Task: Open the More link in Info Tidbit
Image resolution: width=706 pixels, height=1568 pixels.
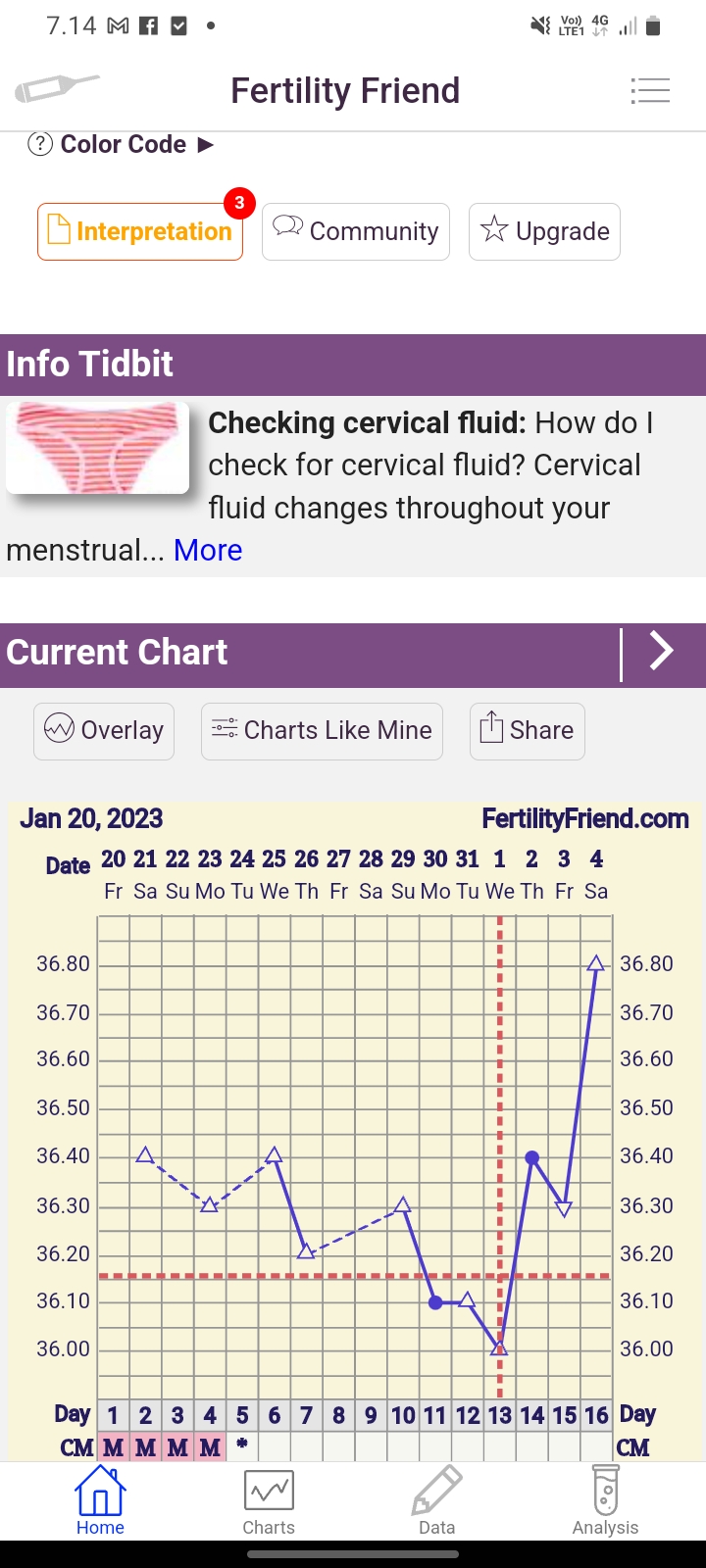Action: pos(208,551)
